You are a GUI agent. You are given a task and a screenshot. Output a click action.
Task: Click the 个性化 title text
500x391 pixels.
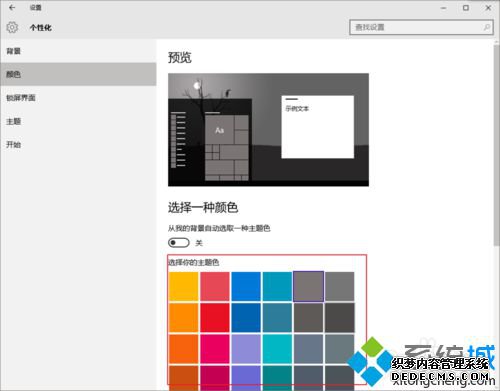click(41, 28)
